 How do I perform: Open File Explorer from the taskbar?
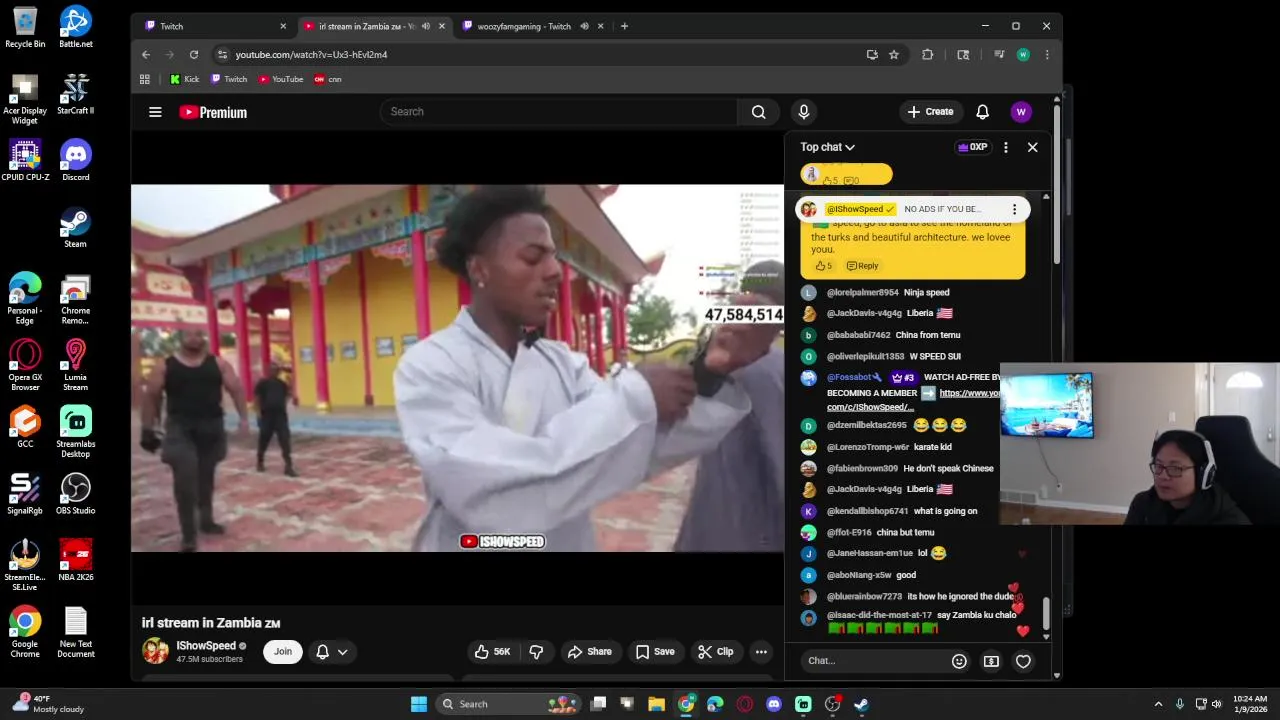click(x=657, y=704)
